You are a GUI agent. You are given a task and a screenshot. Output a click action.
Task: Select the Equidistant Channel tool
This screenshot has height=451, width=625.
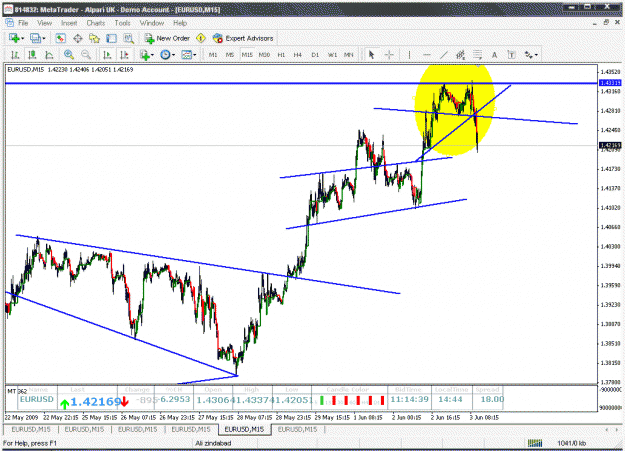[460, 55]
